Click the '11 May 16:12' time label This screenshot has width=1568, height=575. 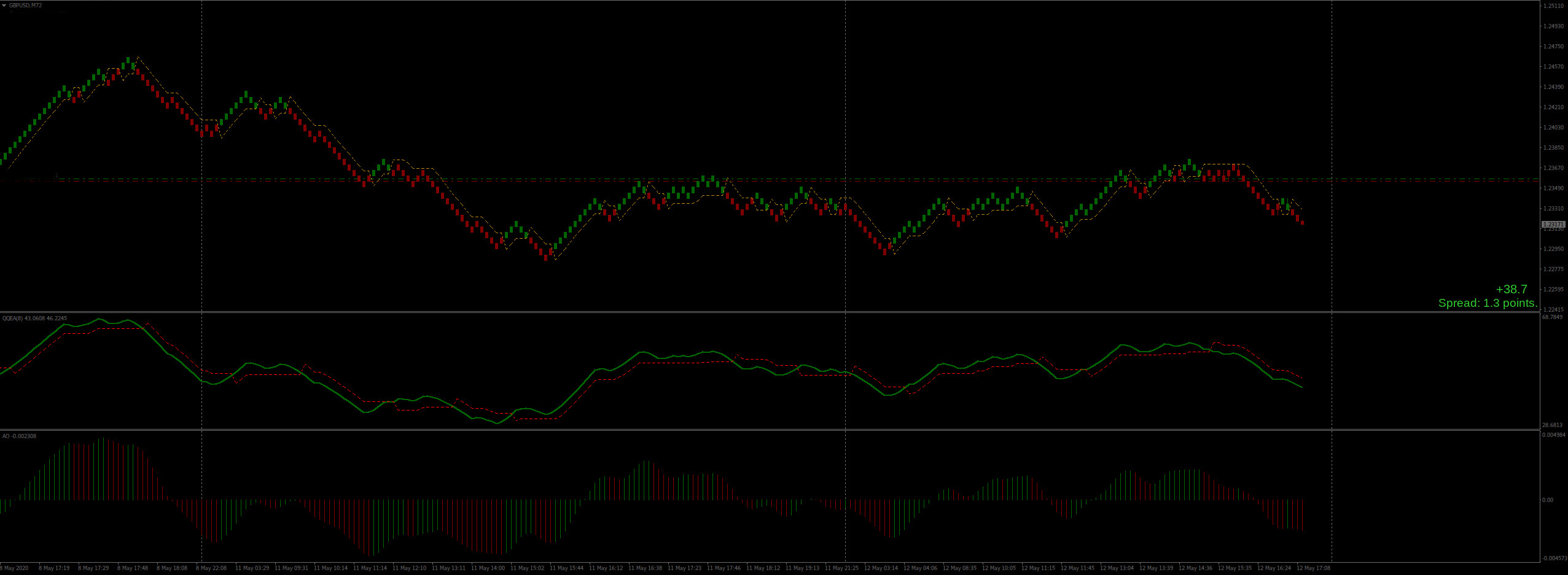pos(606,568)
